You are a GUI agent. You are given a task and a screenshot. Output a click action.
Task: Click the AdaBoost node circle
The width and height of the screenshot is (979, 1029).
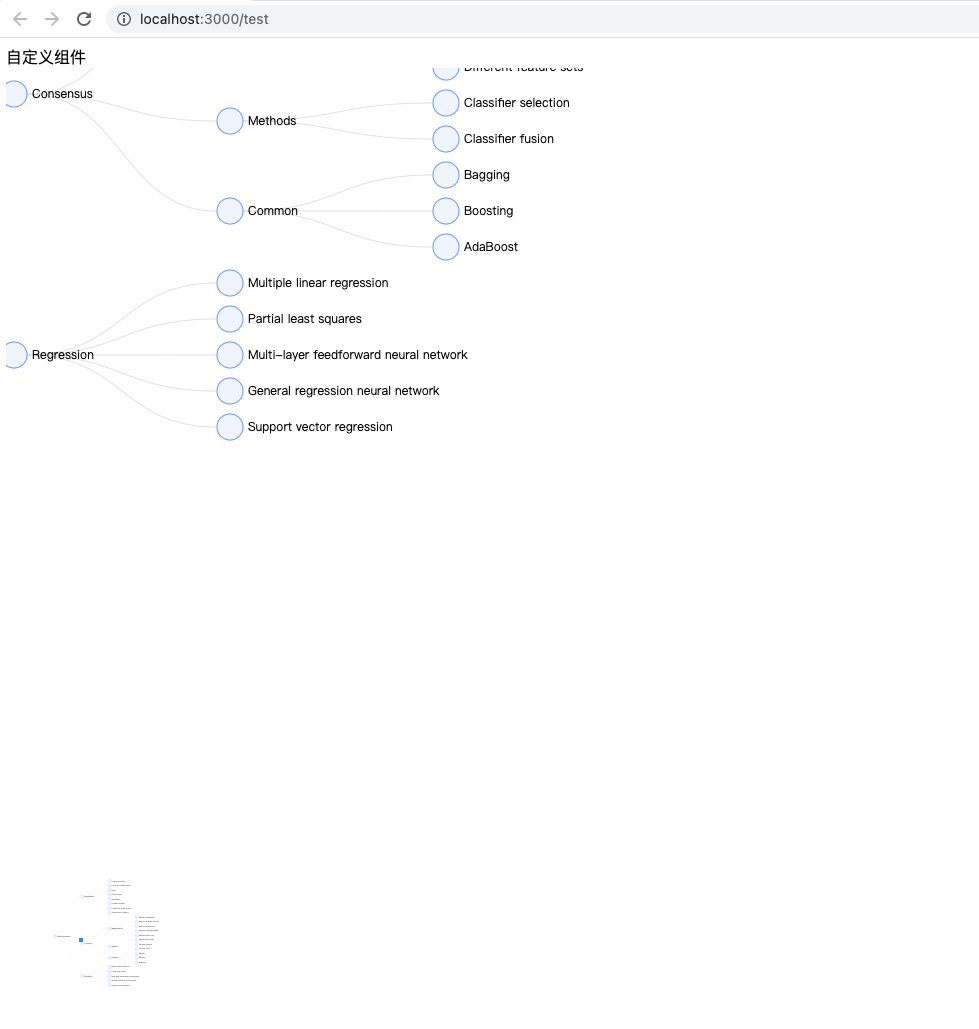pos(445,246)
